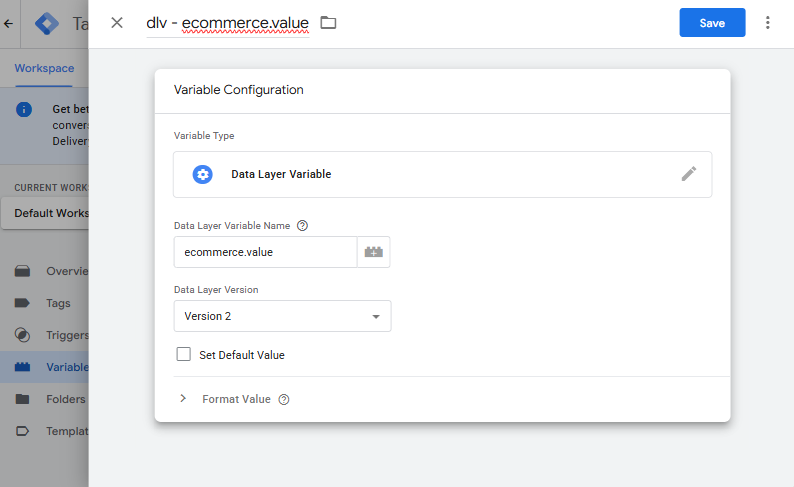Edit the variable title dlv - ecommerce.value
This screenshot has height=487, width=794.
(227, 23)
